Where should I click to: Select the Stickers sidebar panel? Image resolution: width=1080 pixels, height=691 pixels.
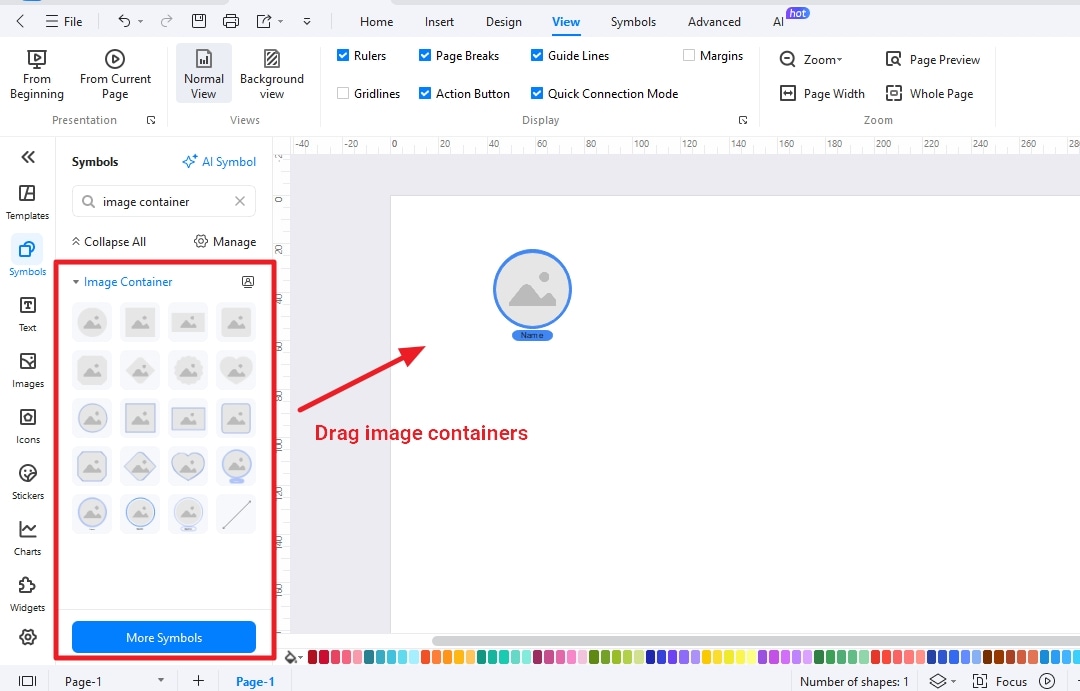coord(27,481)
